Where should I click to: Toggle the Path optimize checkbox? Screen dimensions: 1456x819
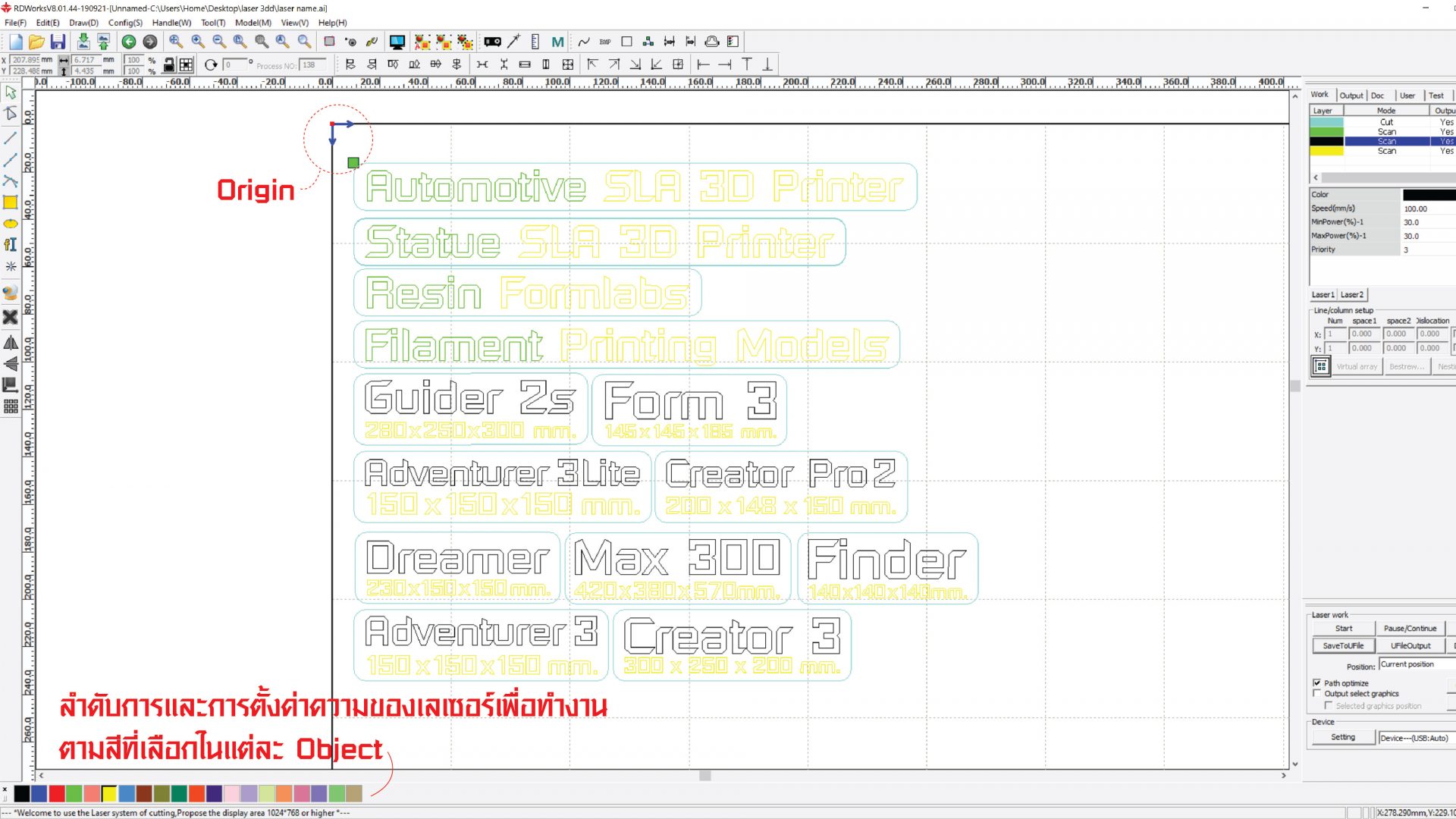[1317, 683]
